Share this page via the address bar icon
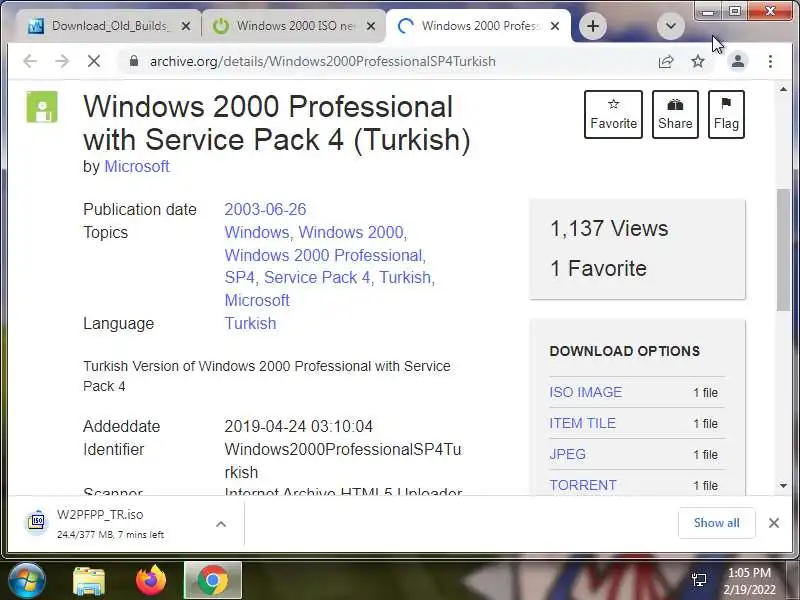The width and height of the screenshot is (800, 600). pyautogui.click(x=666, y=61)
